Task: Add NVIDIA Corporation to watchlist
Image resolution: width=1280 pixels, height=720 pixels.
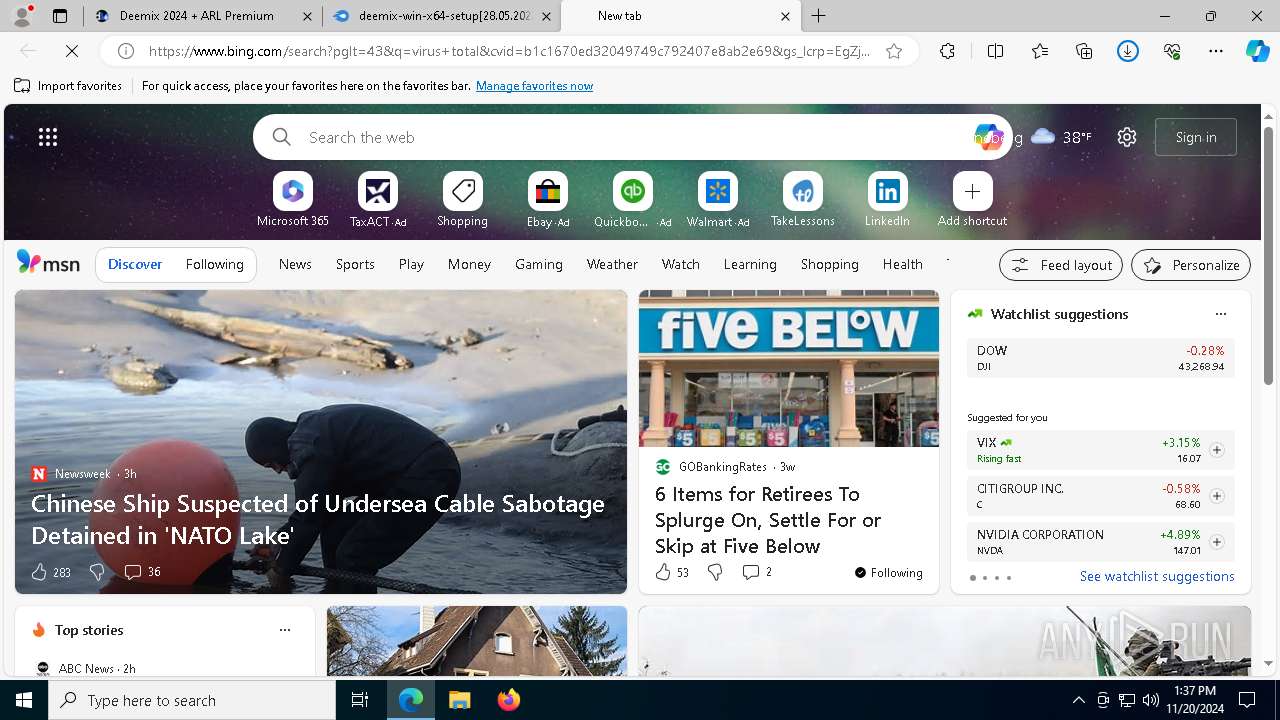Action: pyautogui.click(x=1216, y=542)
